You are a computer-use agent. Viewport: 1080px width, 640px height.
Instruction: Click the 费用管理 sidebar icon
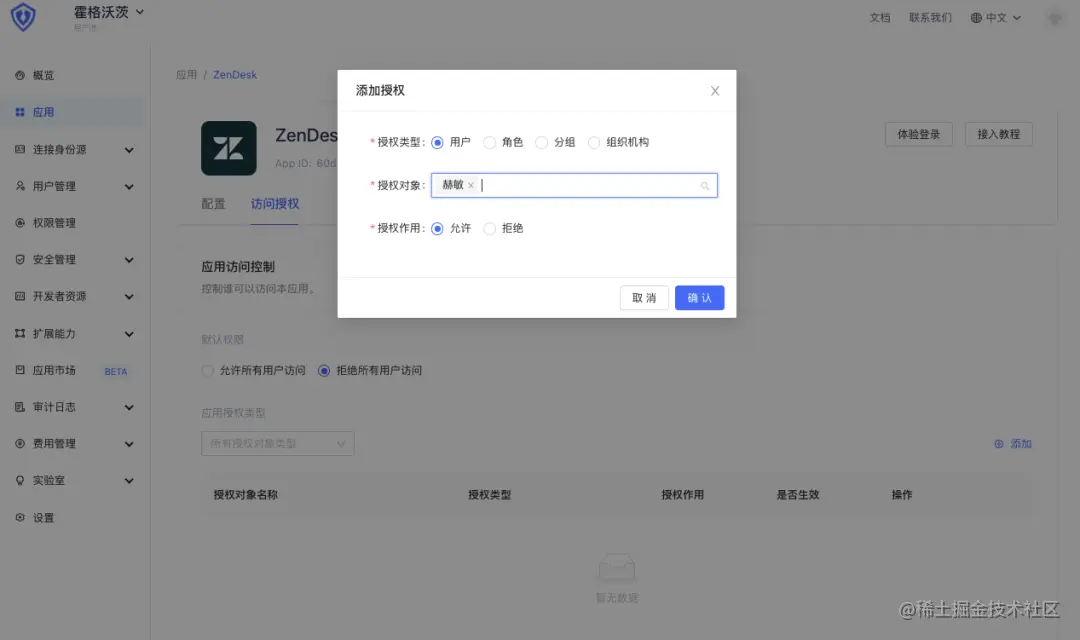[20, 444]
